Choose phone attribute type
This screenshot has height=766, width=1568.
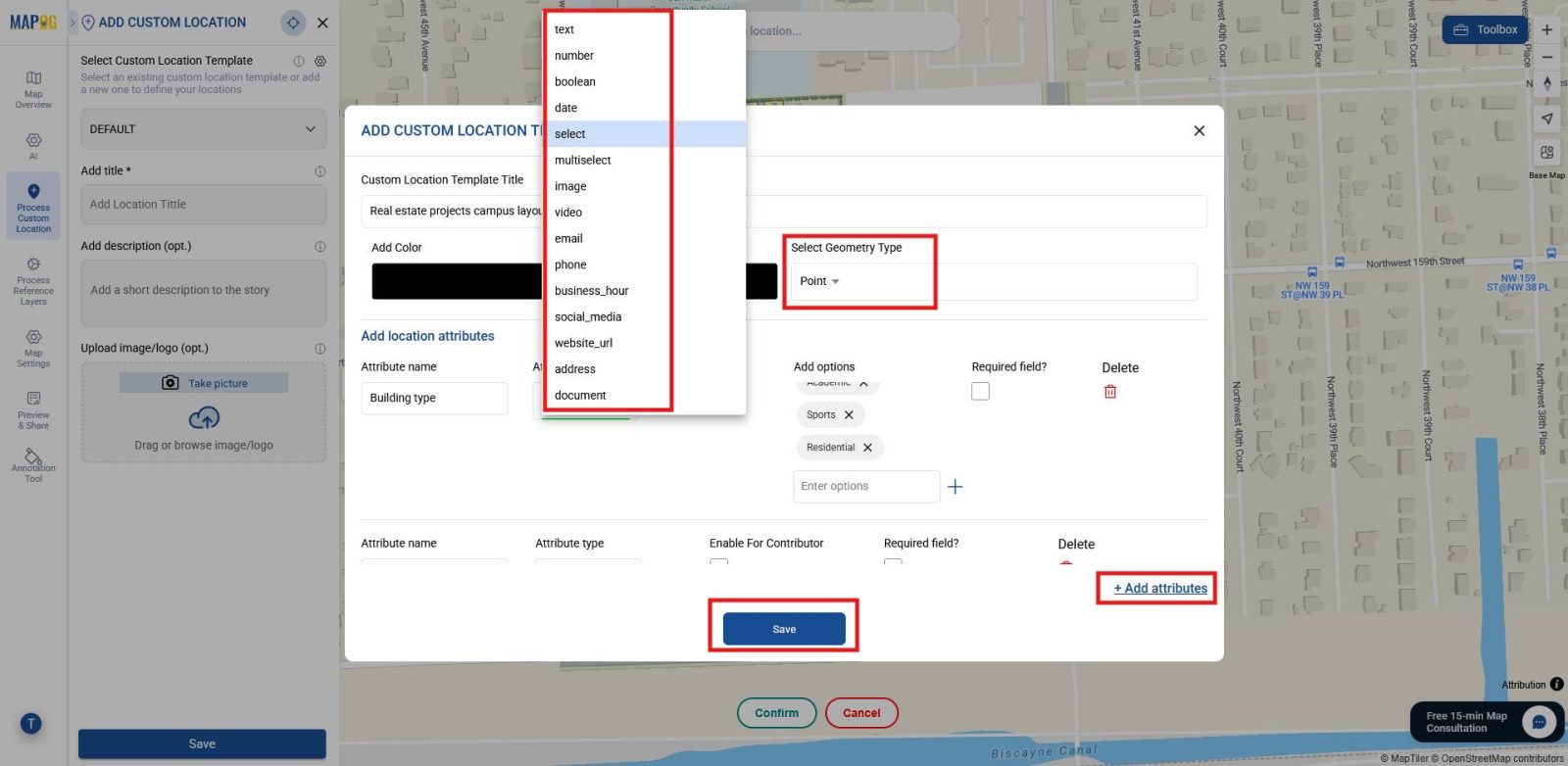(645, 264)
